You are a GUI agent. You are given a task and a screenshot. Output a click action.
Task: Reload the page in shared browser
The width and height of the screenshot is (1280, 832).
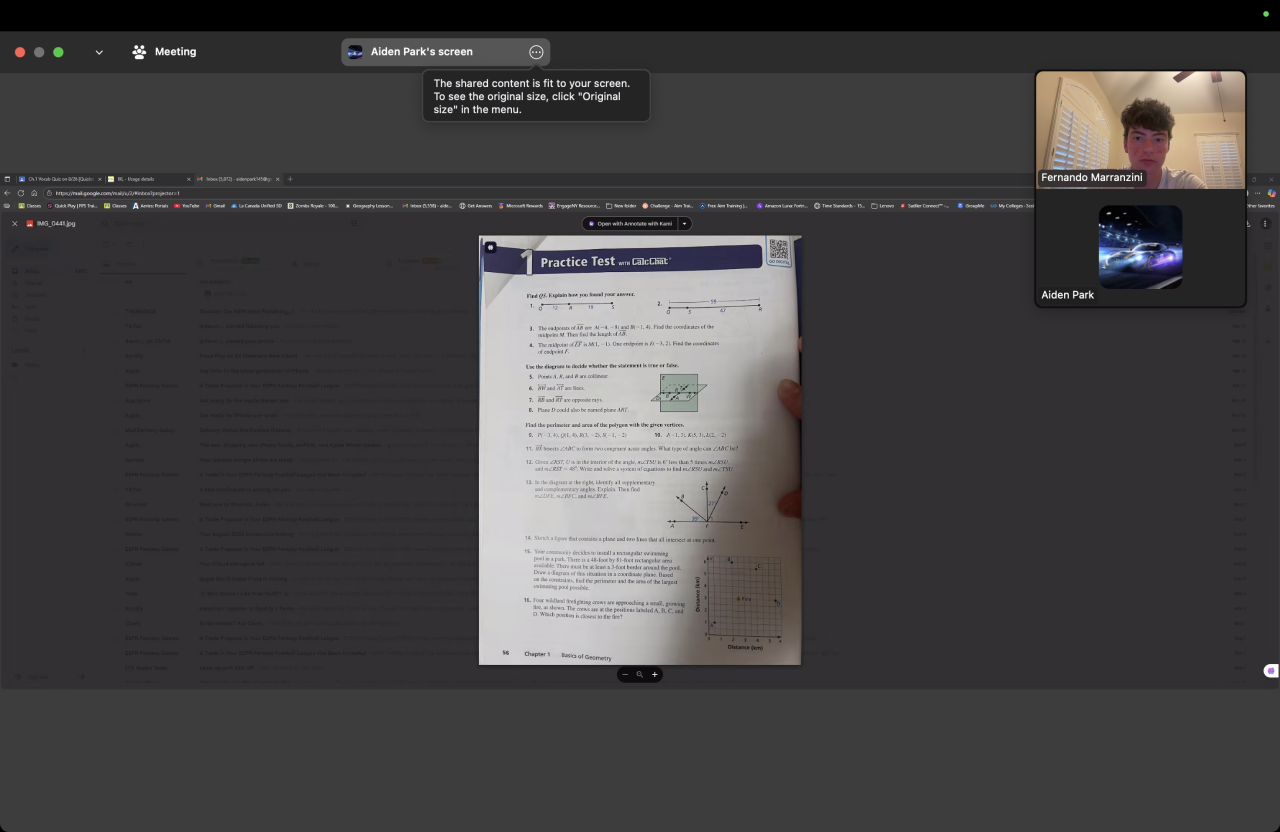(x=20, y=193)
